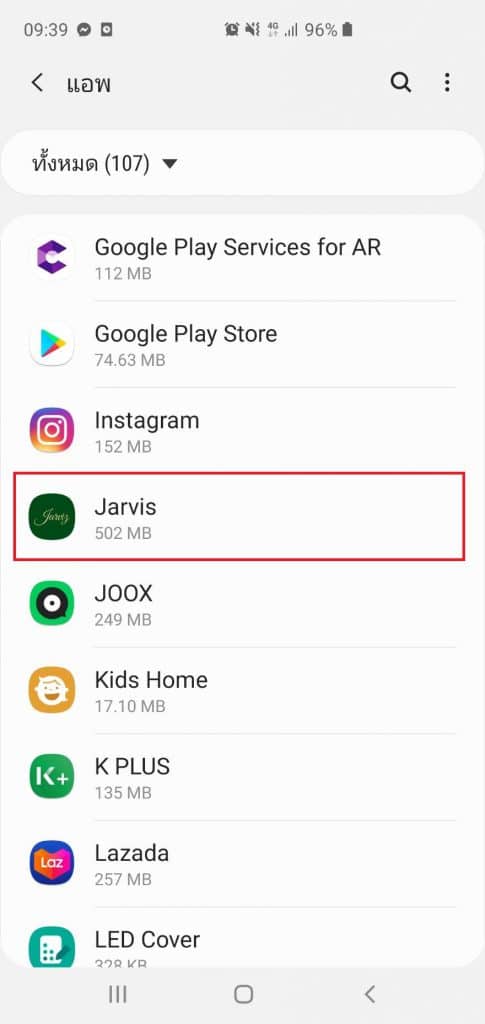The image size is (485, 1024).
Task: Open the Jarvis 502 MB app entry
Action: click(239, 516)
